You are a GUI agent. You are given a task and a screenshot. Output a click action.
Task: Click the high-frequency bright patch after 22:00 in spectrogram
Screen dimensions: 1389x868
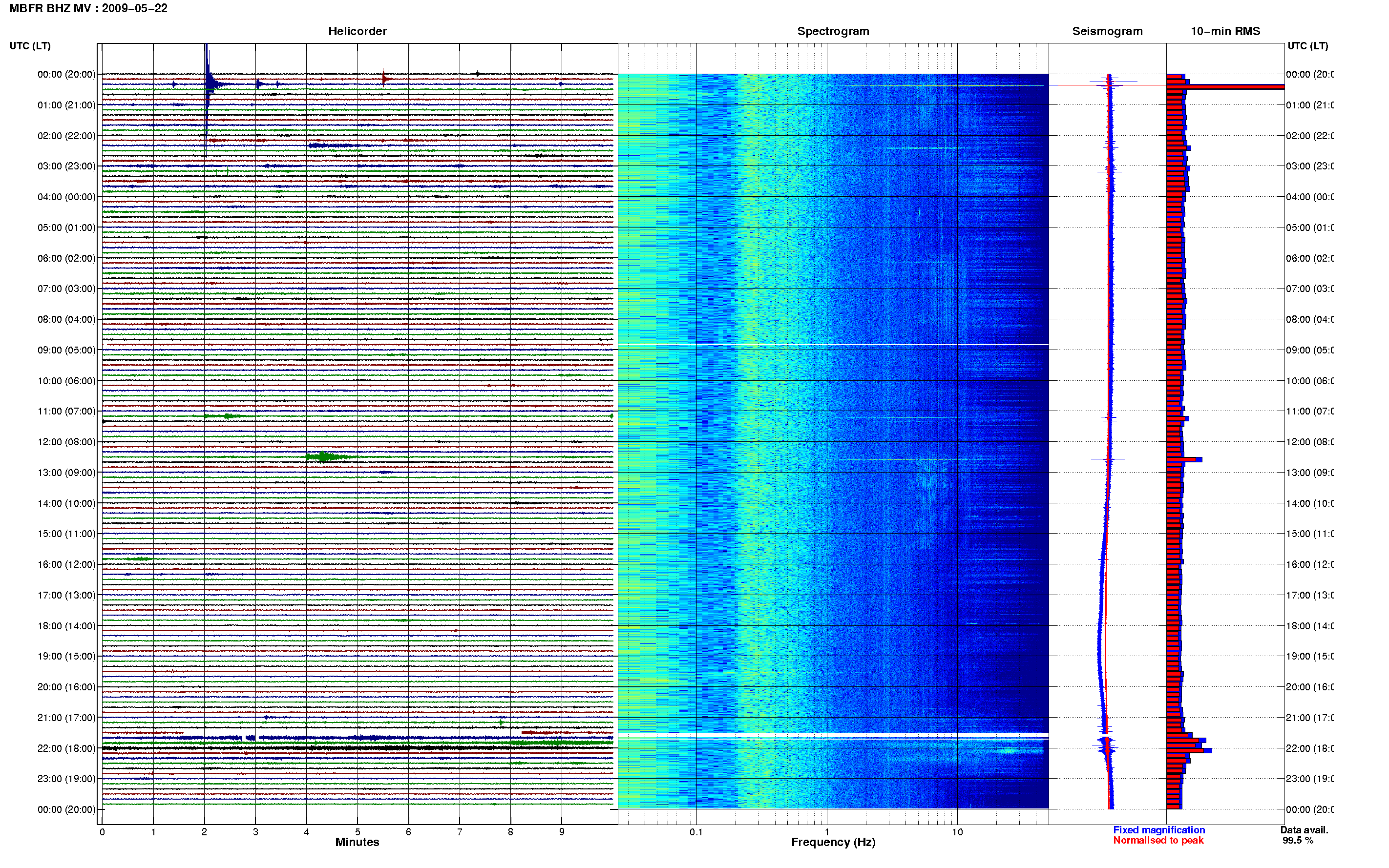coord(1019,750)
